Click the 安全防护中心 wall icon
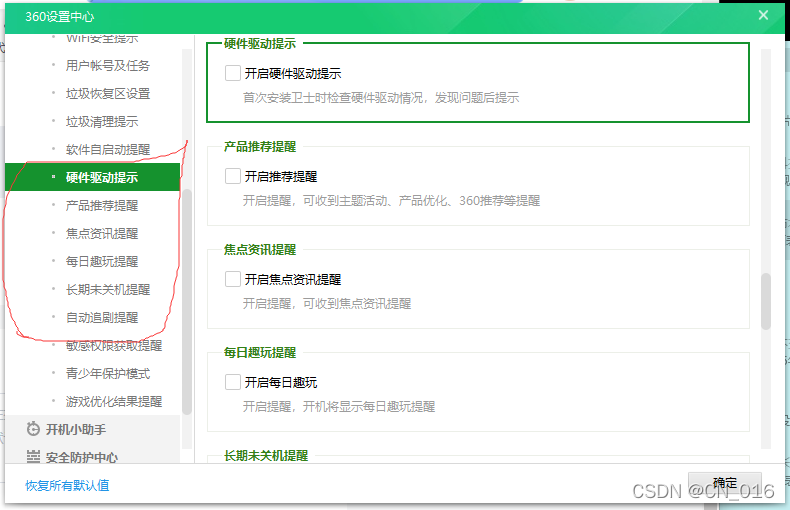The width and height of the screenshot is (790, 510). click(x=33, y=457)
